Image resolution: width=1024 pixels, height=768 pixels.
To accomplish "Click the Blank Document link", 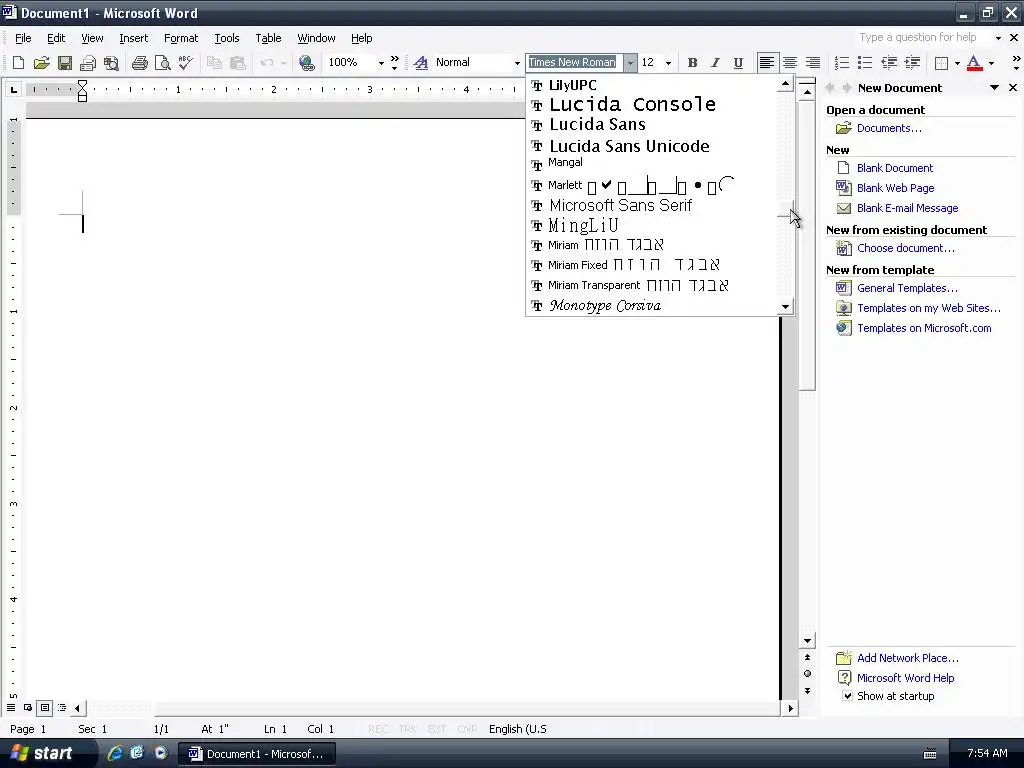I will (x=895, y=168).
